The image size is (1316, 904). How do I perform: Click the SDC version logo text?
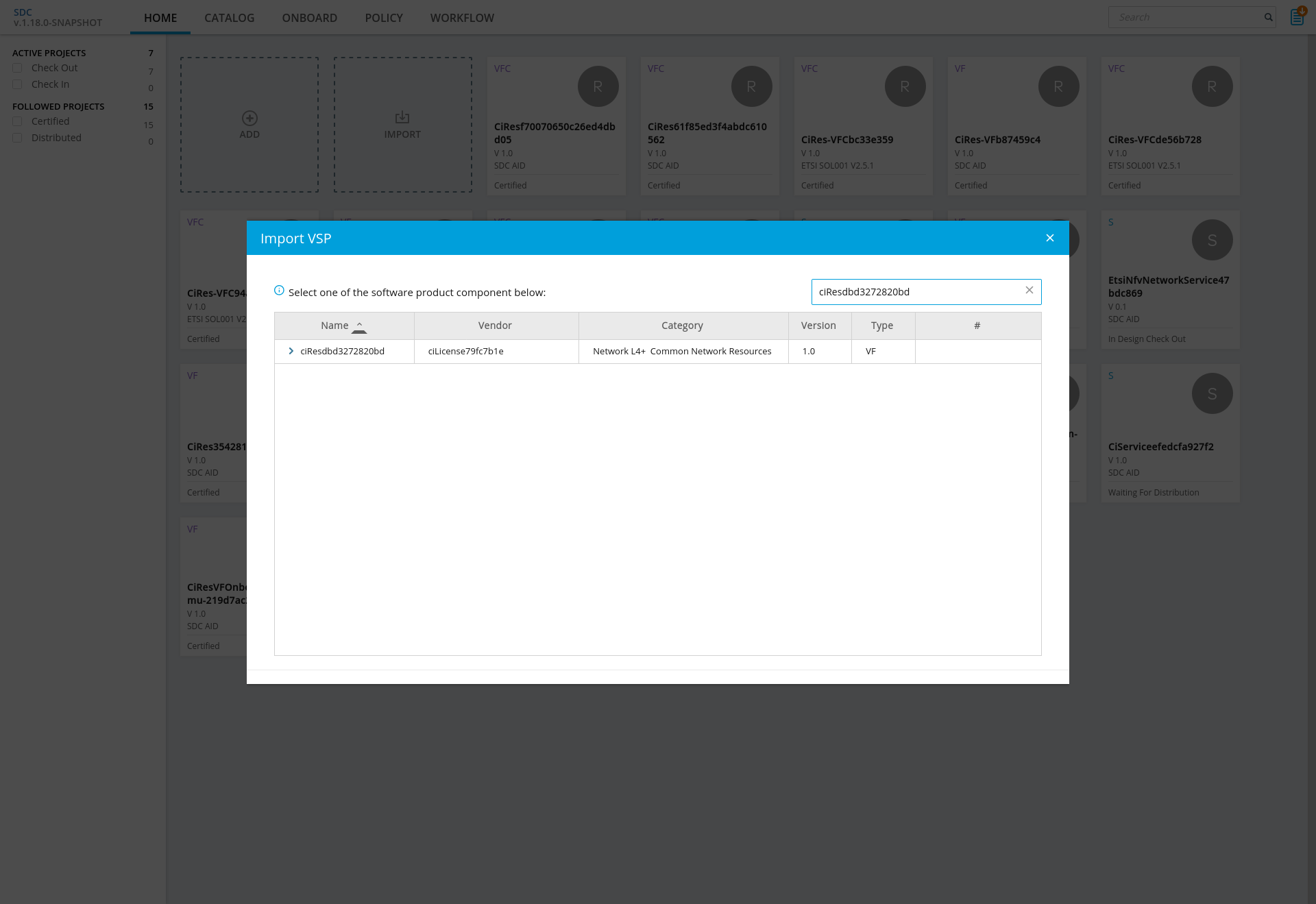pos(58,17)
